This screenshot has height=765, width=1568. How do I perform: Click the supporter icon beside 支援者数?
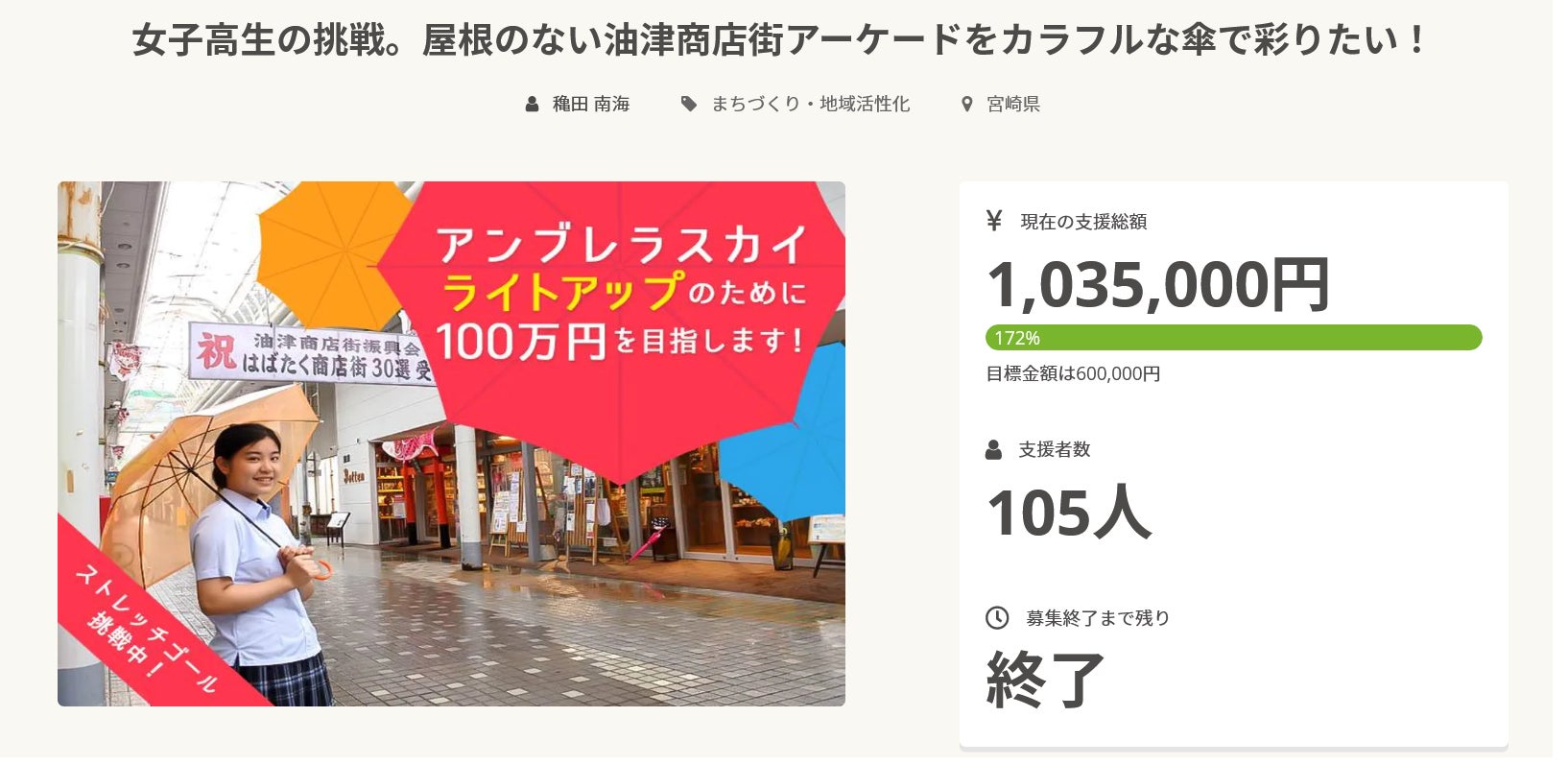pyautogui.click(x=993, y=449)
